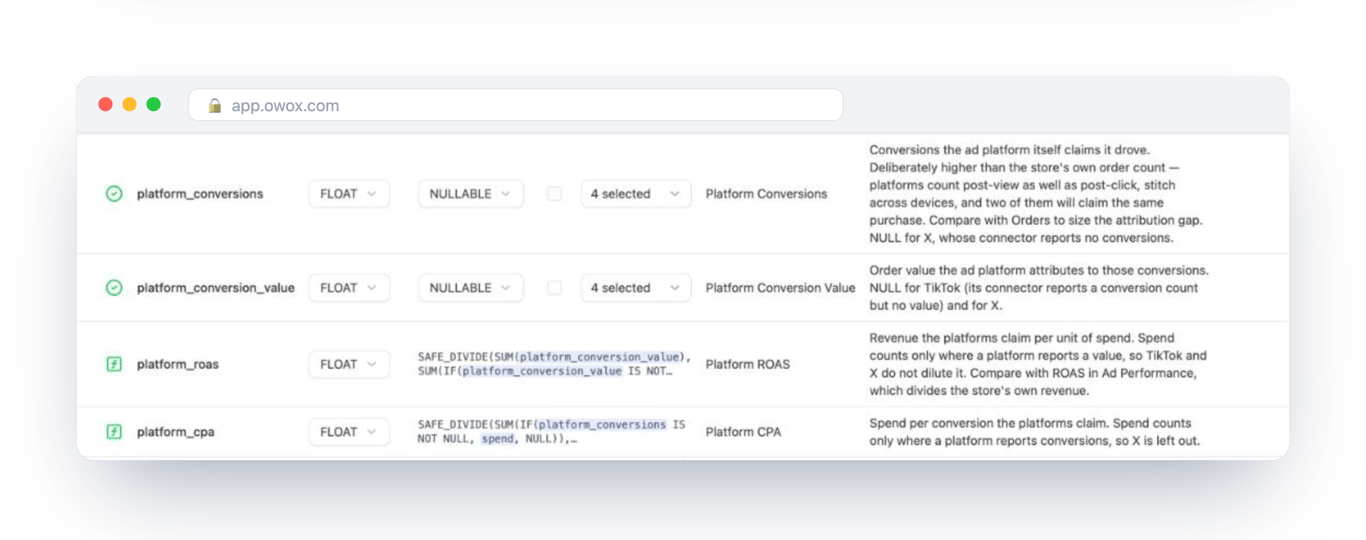
Task: Open FLOAT type dropdown for platform_conversion_value
Action: 349,288
